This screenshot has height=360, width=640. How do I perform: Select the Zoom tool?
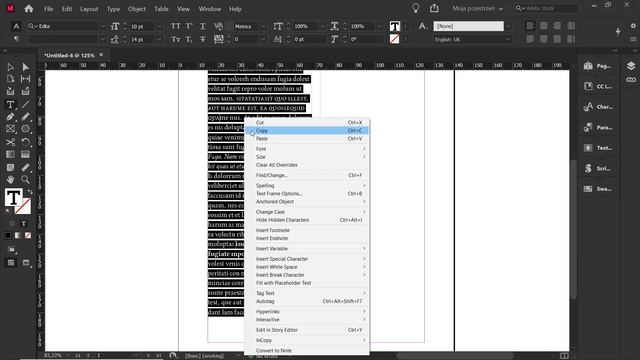click(x=25, y=179)
